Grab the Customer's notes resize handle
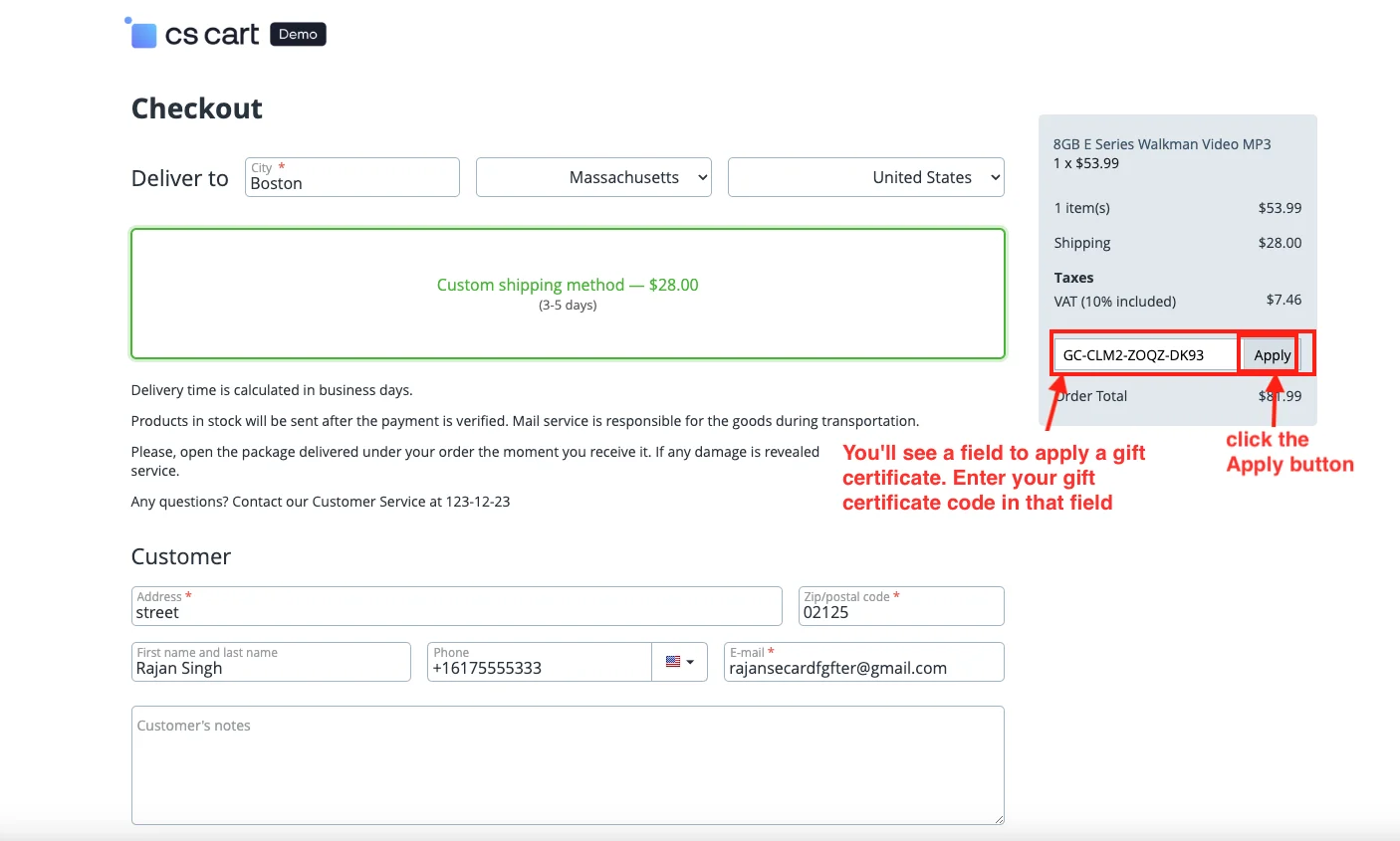 [998, 818]
